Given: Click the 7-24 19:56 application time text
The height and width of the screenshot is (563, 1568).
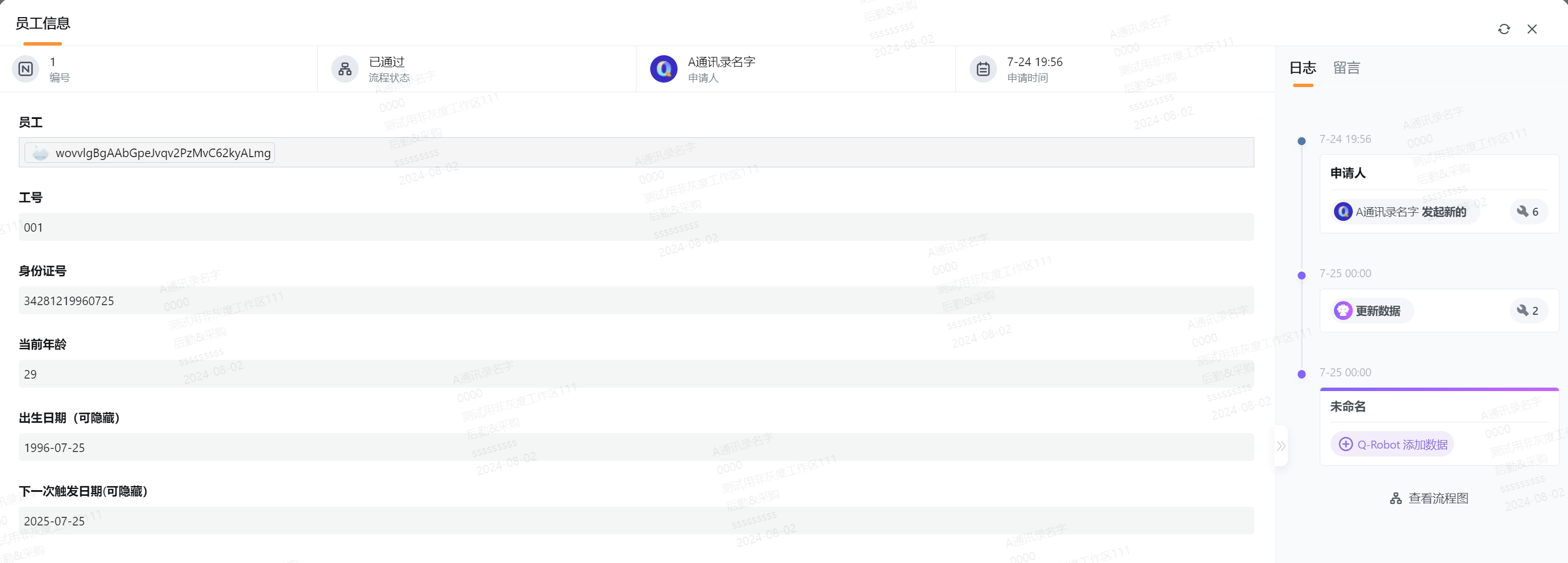Looking at the screenshot, I should pyautogui.click(x=1034, y=61).
